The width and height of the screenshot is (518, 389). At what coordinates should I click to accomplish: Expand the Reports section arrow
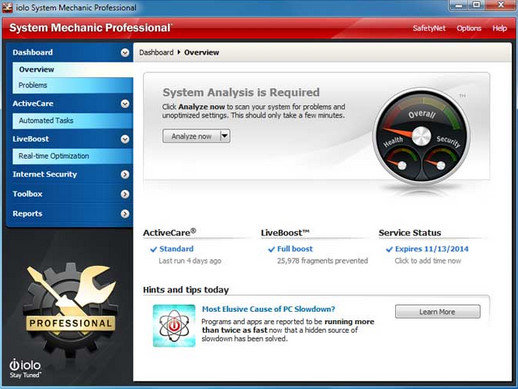pos(125,214)
